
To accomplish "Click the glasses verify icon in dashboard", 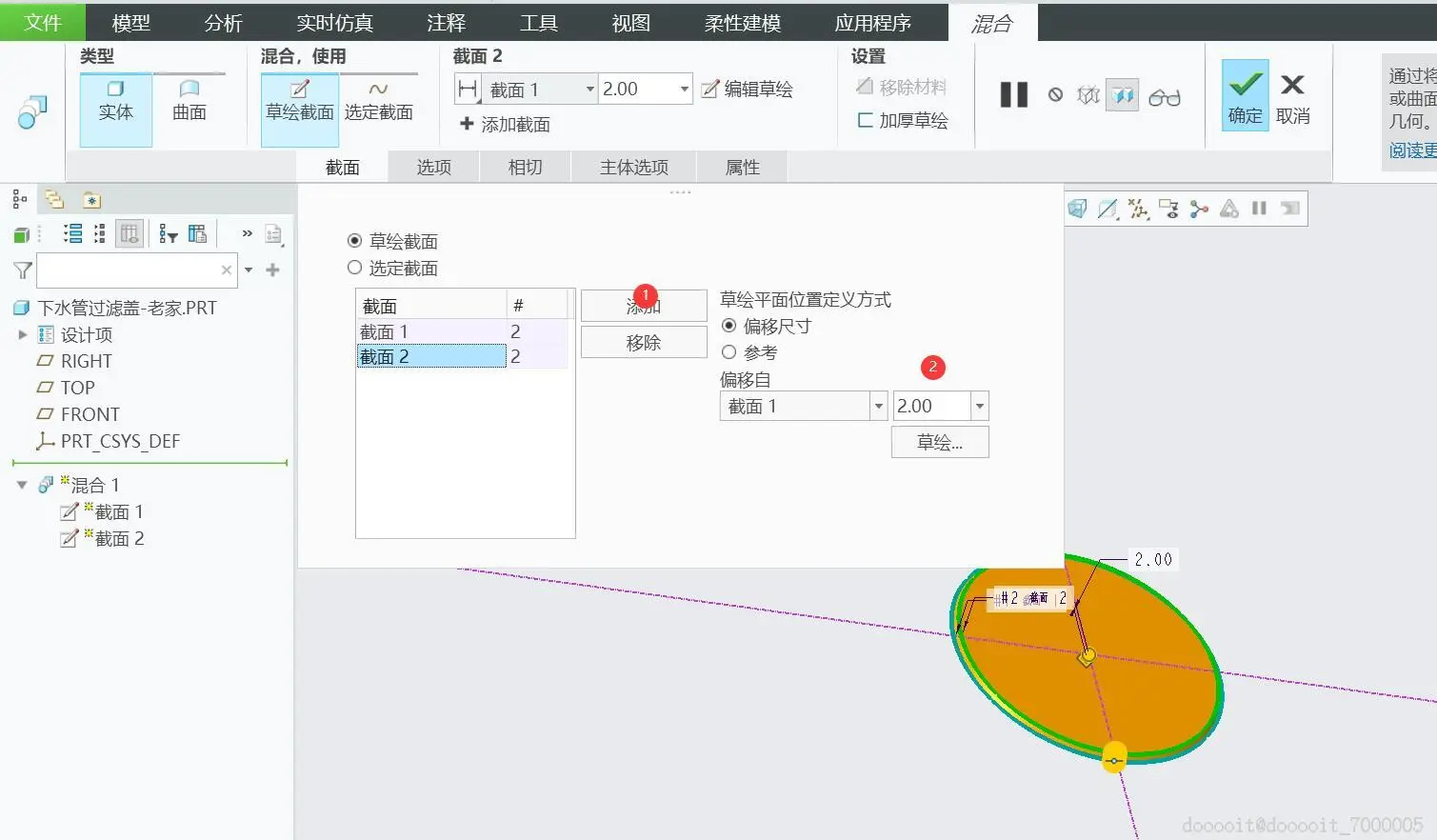I will pos(1164,94).
